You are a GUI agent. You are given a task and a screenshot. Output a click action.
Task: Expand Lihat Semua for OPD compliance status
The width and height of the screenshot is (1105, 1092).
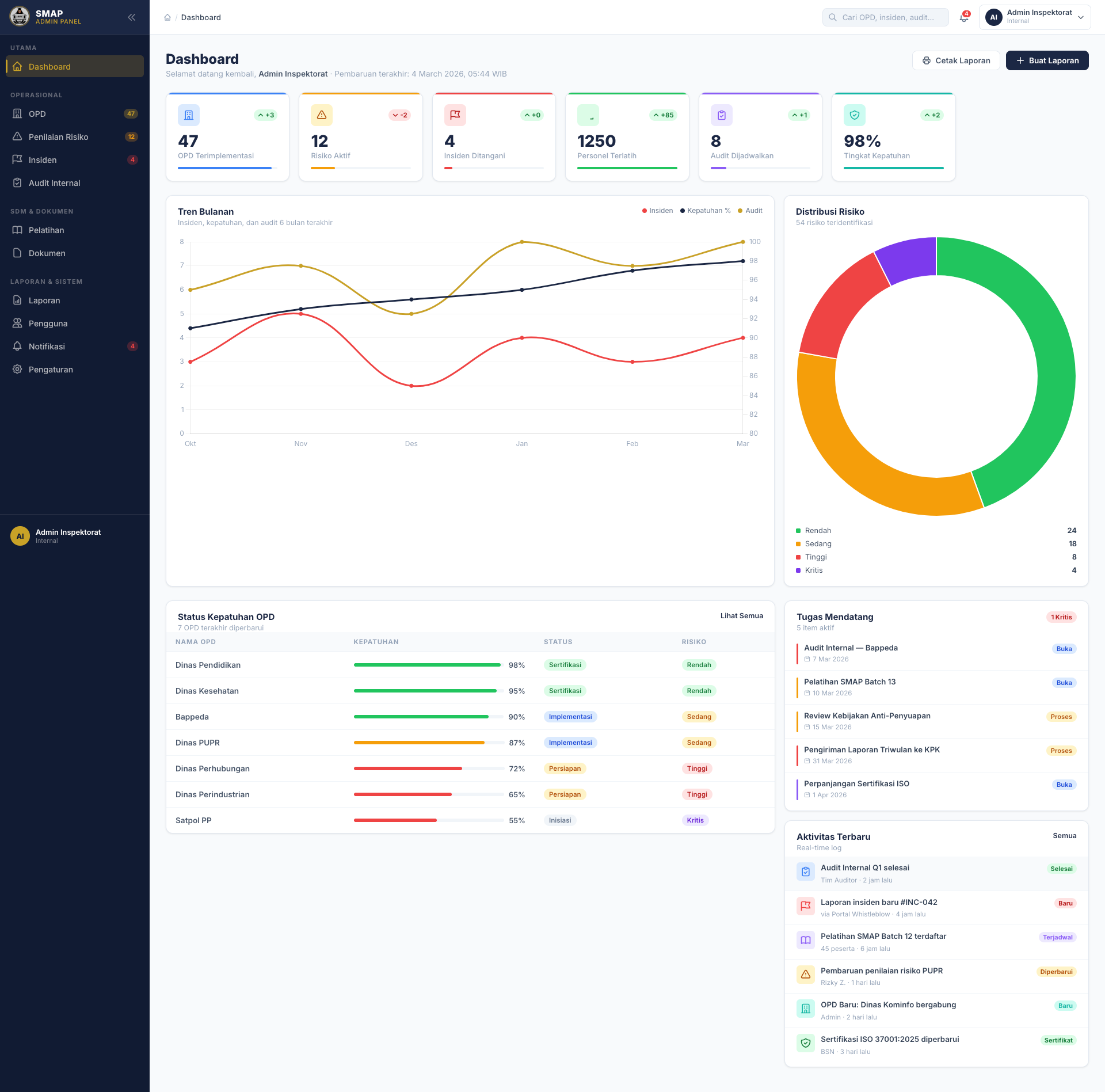(741, 616)
